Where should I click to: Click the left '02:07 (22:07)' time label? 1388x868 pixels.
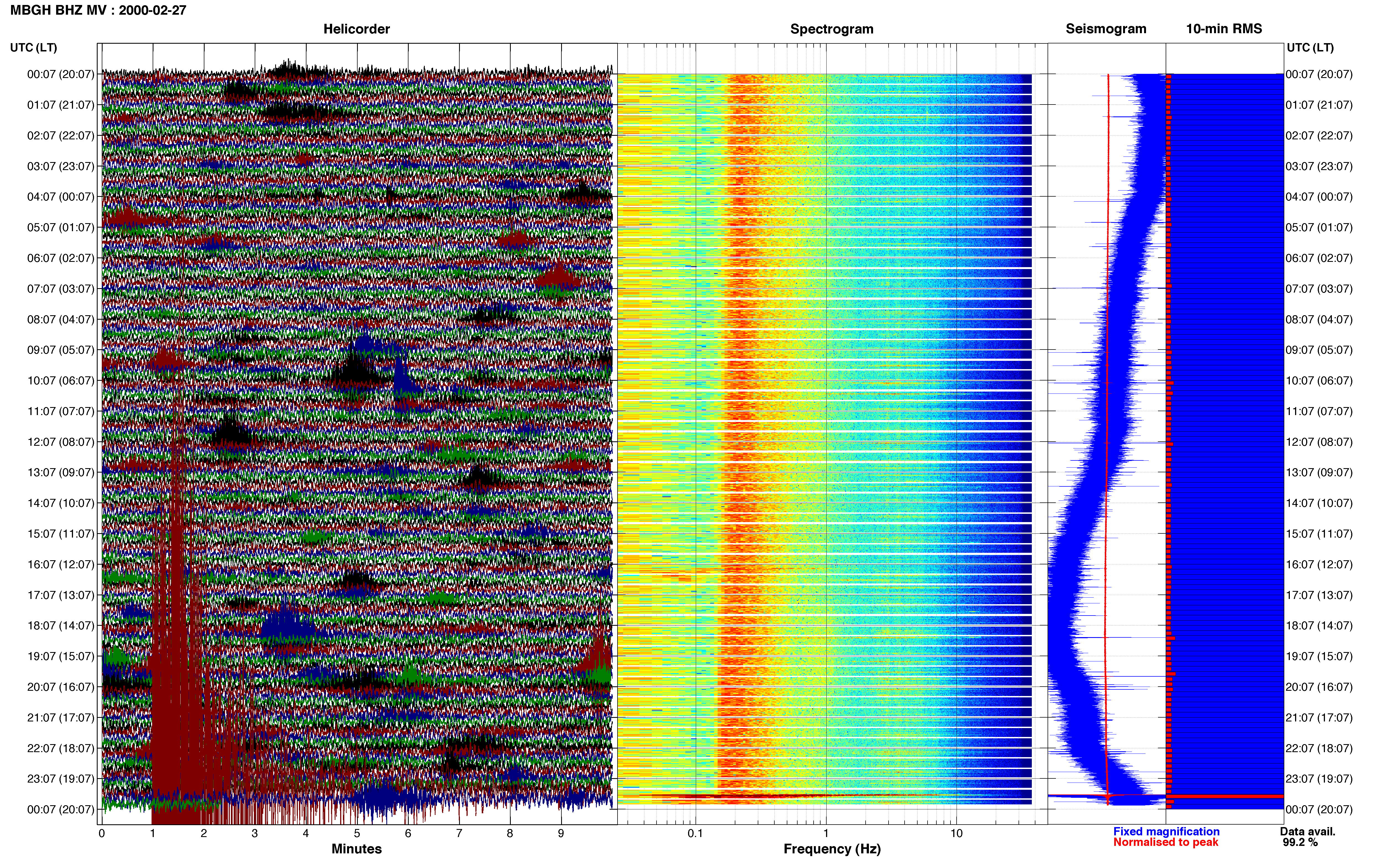point(60,135)
